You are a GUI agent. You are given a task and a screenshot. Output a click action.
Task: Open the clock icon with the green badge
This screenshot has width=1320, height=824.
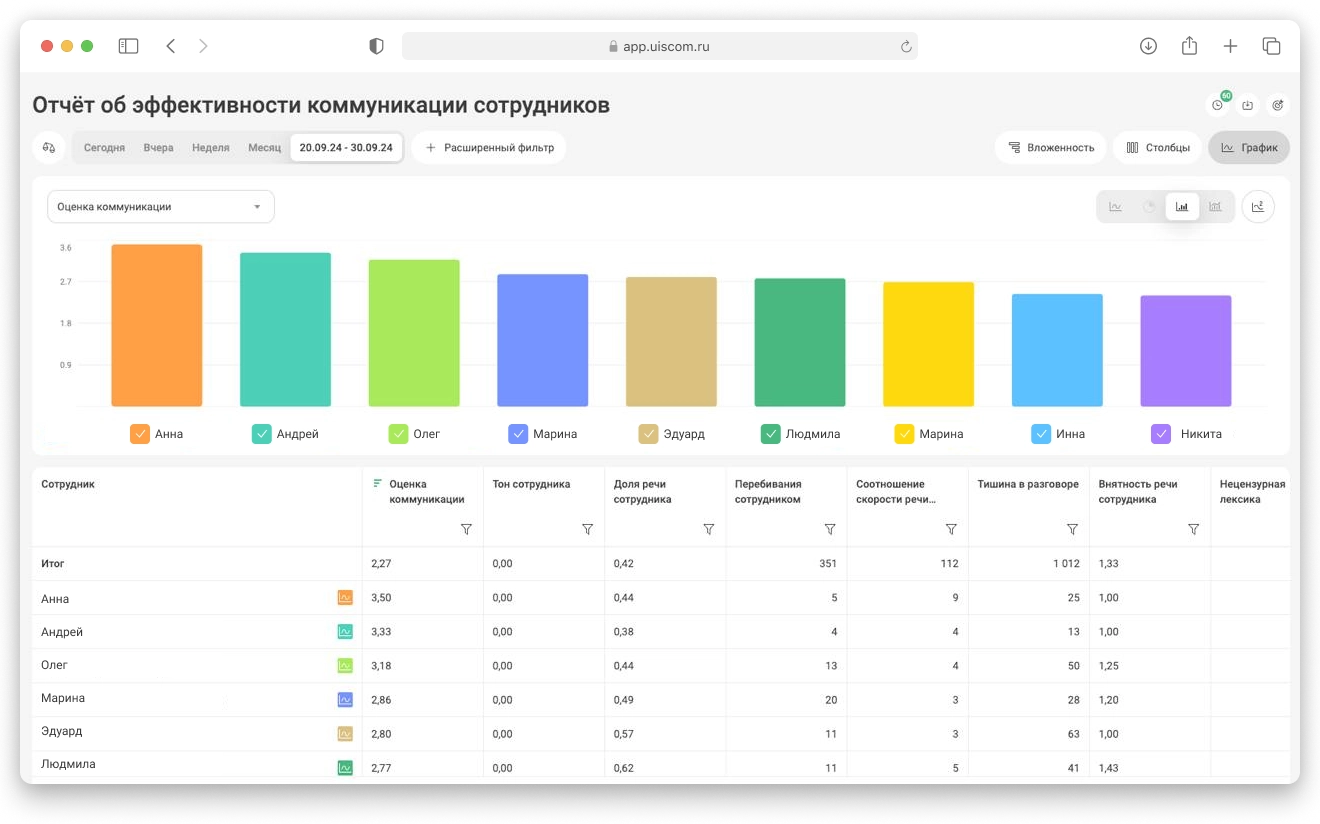(x=1218, y=104)
